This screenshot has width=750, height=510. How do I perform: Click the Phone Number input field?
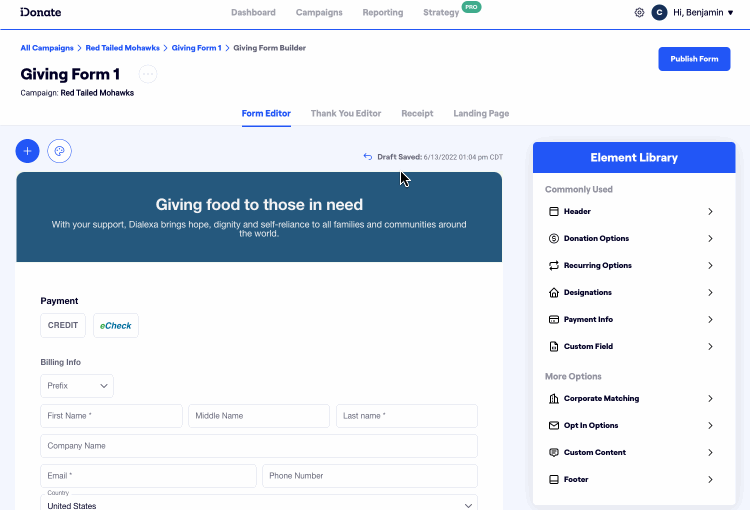370,476
